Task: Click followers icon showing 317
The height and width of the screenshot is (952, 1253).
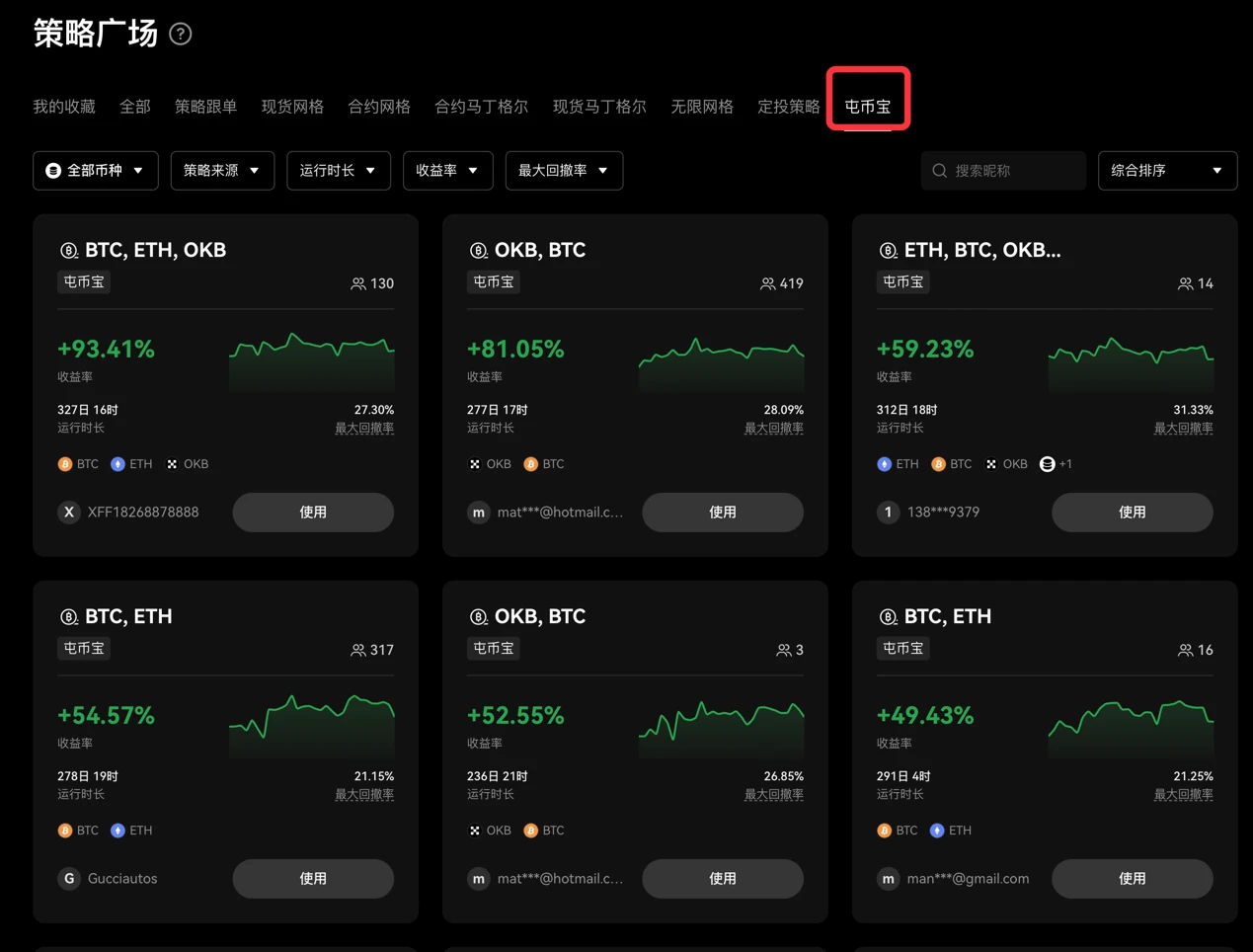Action: point(358,651)
